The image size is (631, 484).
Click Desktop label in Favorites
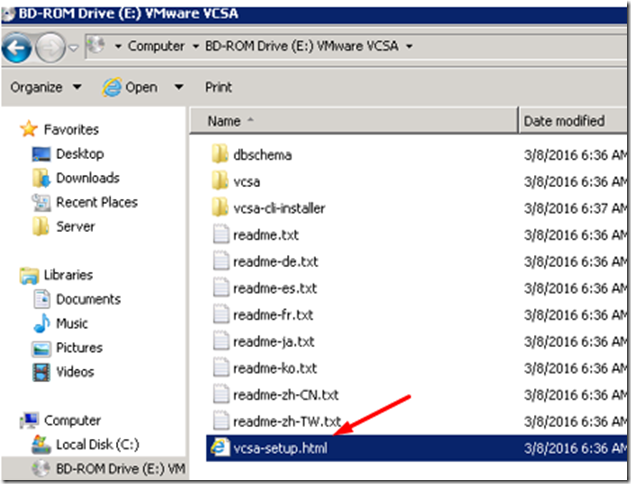click(x=80, y=154)
